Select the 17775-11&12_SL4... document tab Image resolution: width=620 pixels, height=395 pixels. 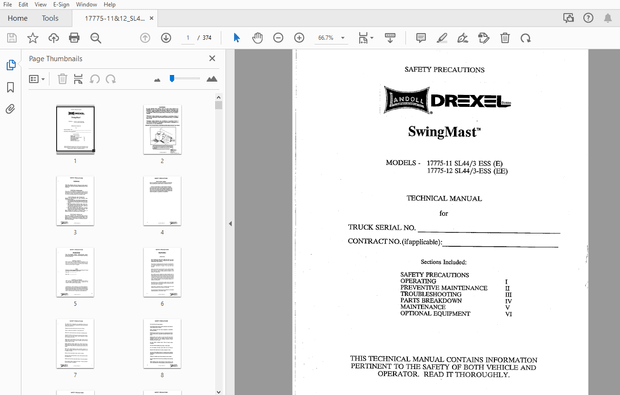pos(114,18)
